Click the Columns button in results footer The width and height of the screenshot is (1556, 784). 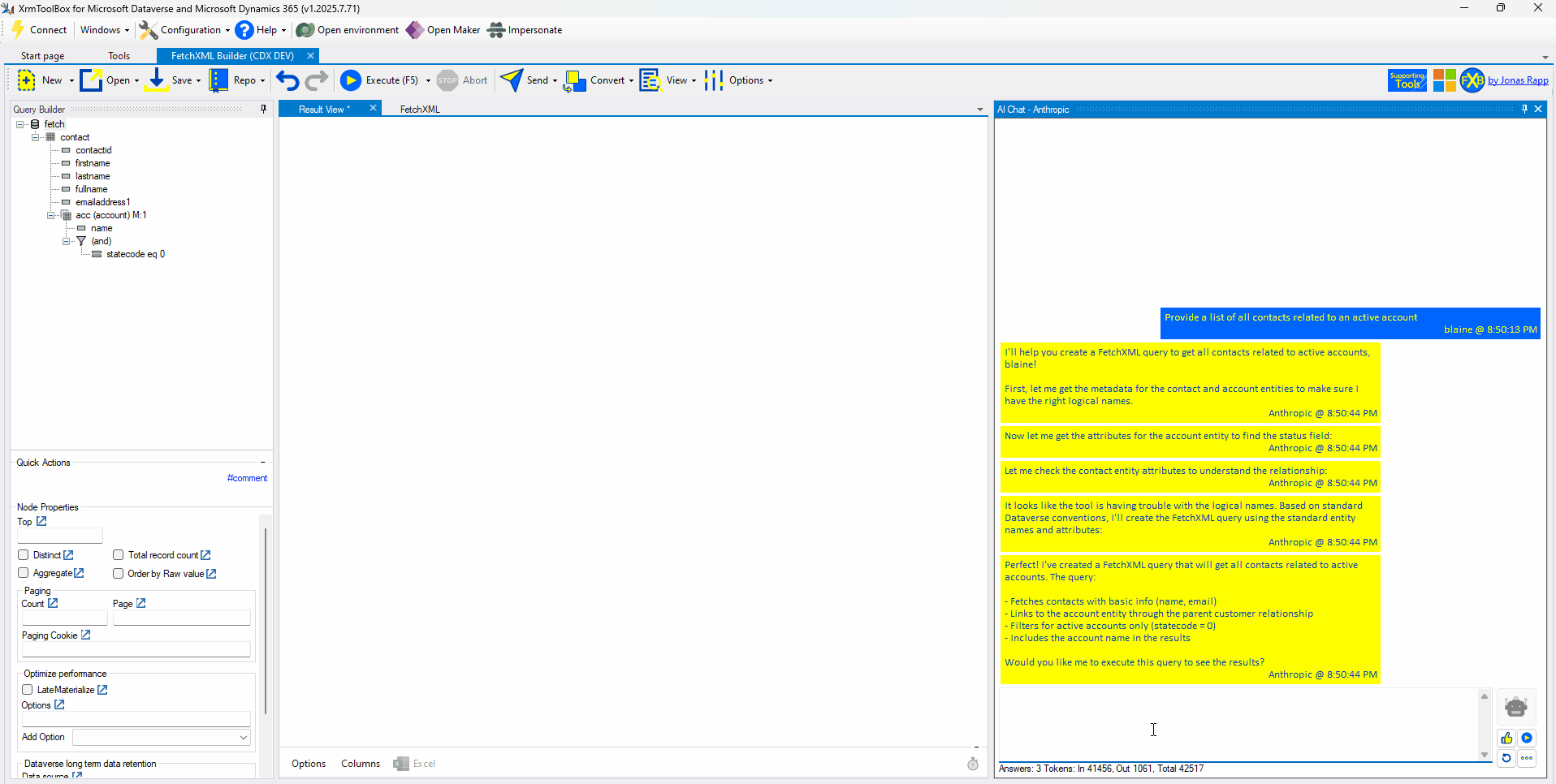(x=361, y=764)
